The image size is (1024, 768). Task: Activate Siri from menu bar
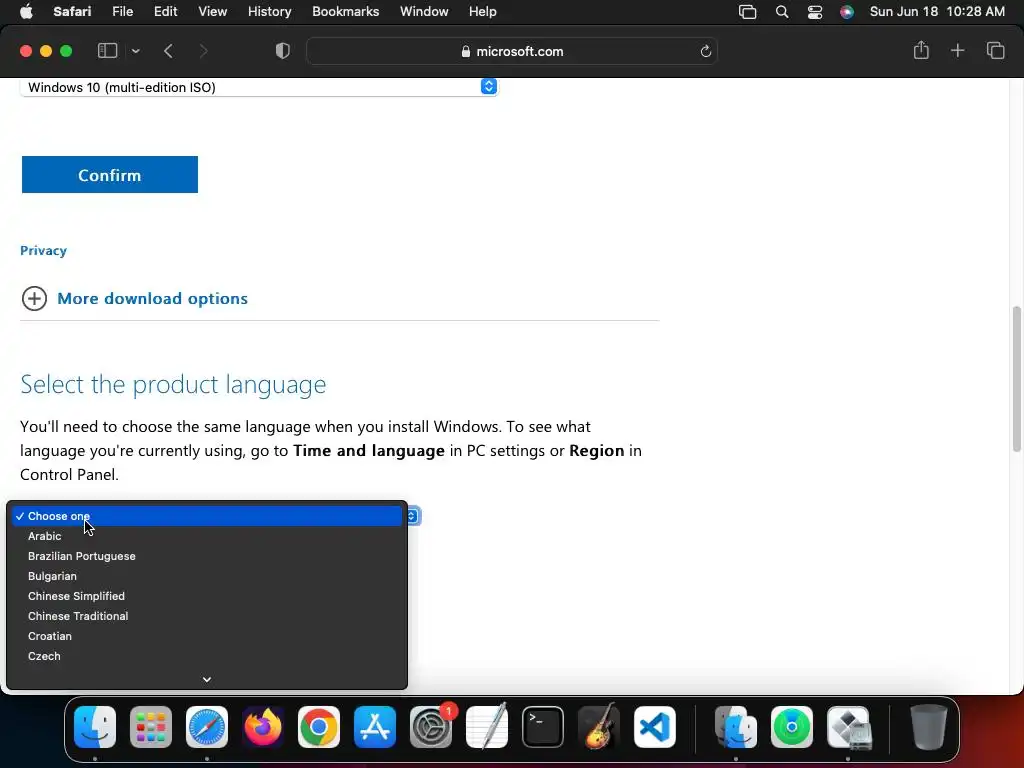846,12
